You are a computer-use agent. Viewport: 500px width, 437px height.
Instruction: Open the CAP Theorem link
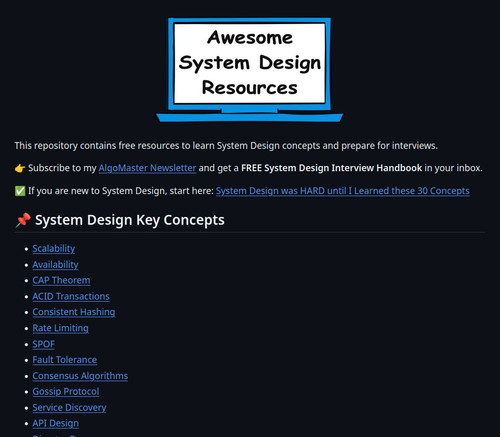point(61,280)
